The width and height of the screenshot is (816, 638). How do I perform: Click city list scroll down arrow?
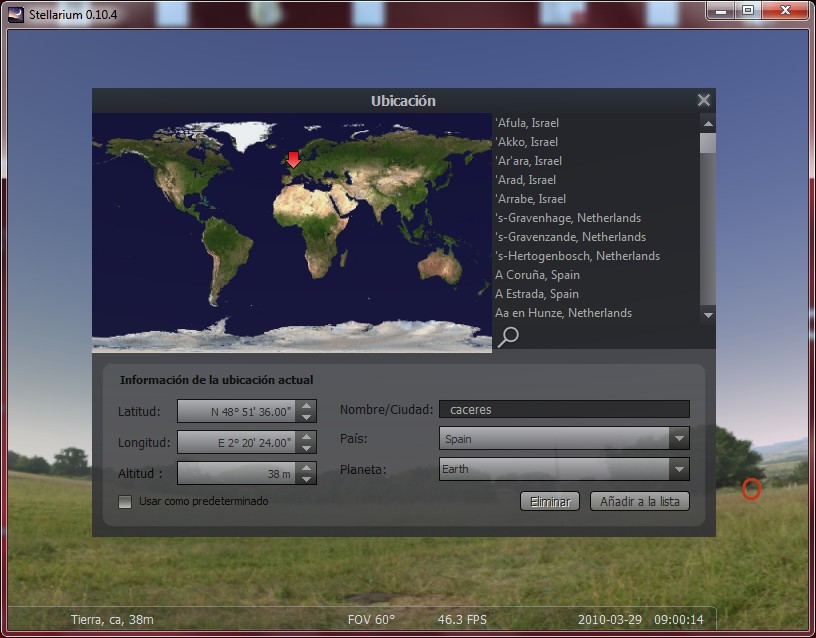pyautogui.click(x=708, y=315)
